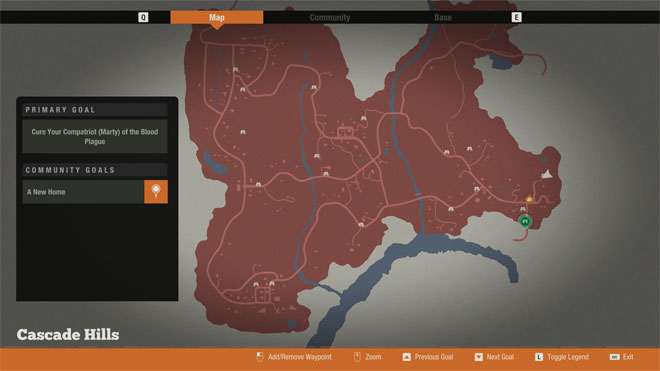The height and width of the screenshot is (371, 660).
Task: Select the large central building complex icon
Action: point(345,132)
